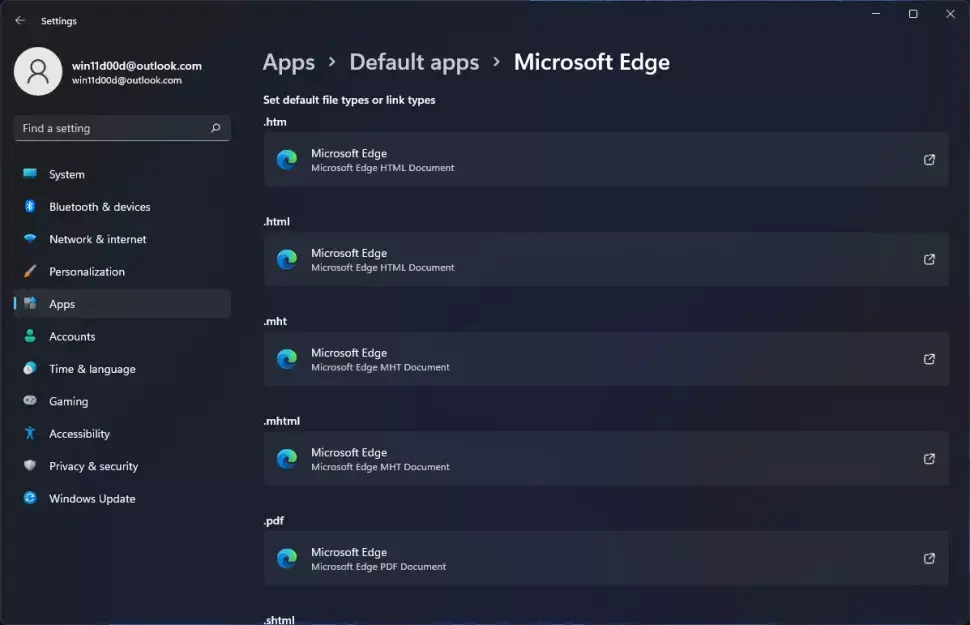This screenshot has height=625, width=970.
Task: Open System settings in the sidebar
Action: point(67,174)
